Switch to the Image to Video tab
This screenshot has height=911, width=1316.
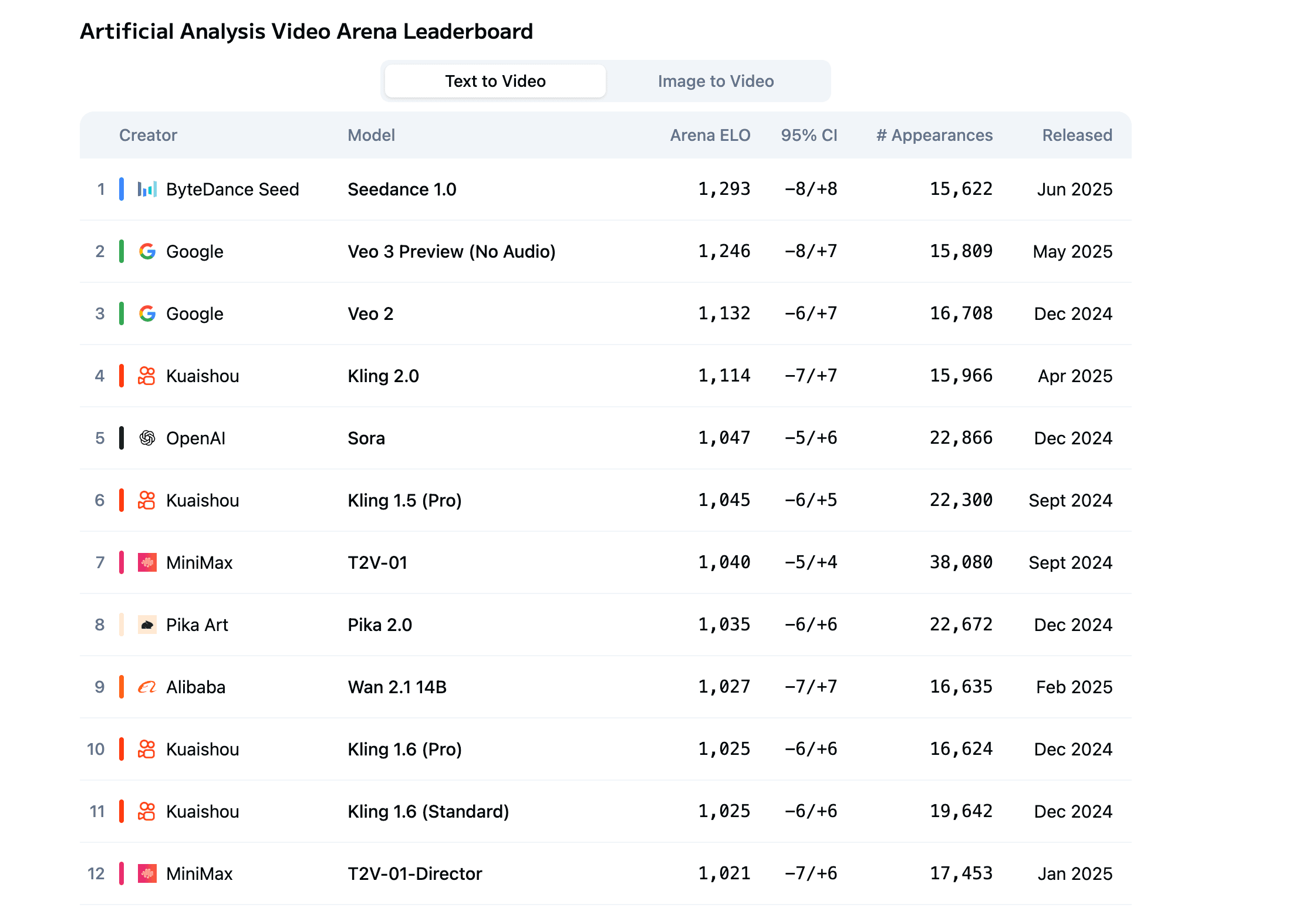pos(716,81)
